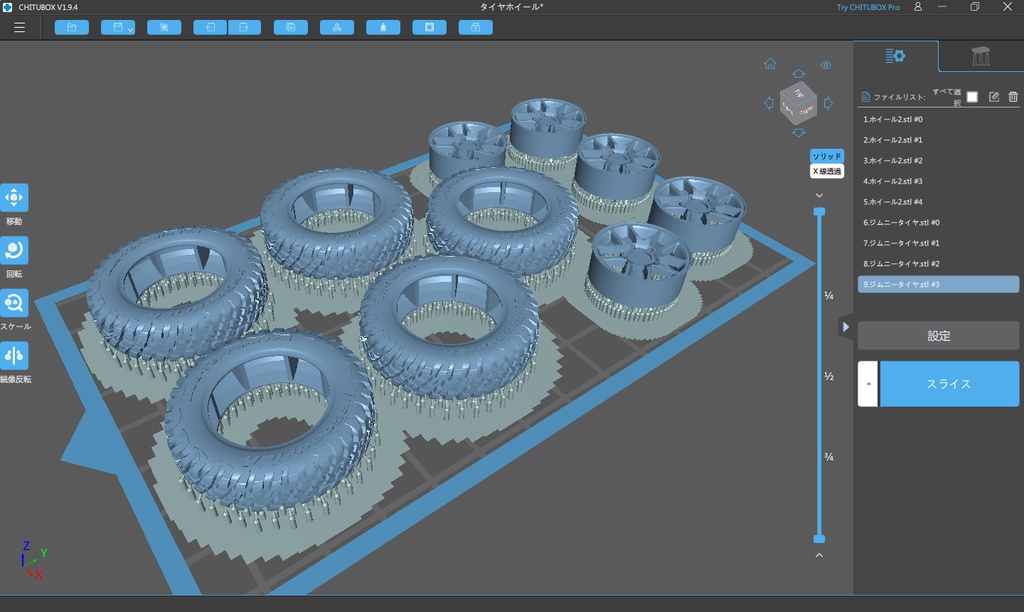Viewport: 1024px width, 612px height.
Task: Click the edit file list icon
Action: pos(994,97)
